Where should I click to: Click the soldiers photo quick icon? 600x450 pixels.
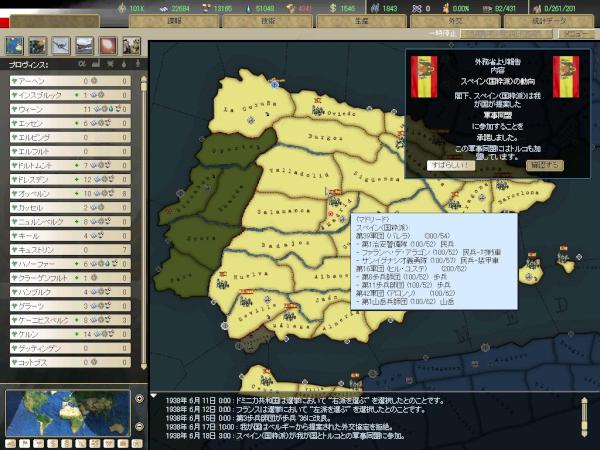click(x=131, y=46)
